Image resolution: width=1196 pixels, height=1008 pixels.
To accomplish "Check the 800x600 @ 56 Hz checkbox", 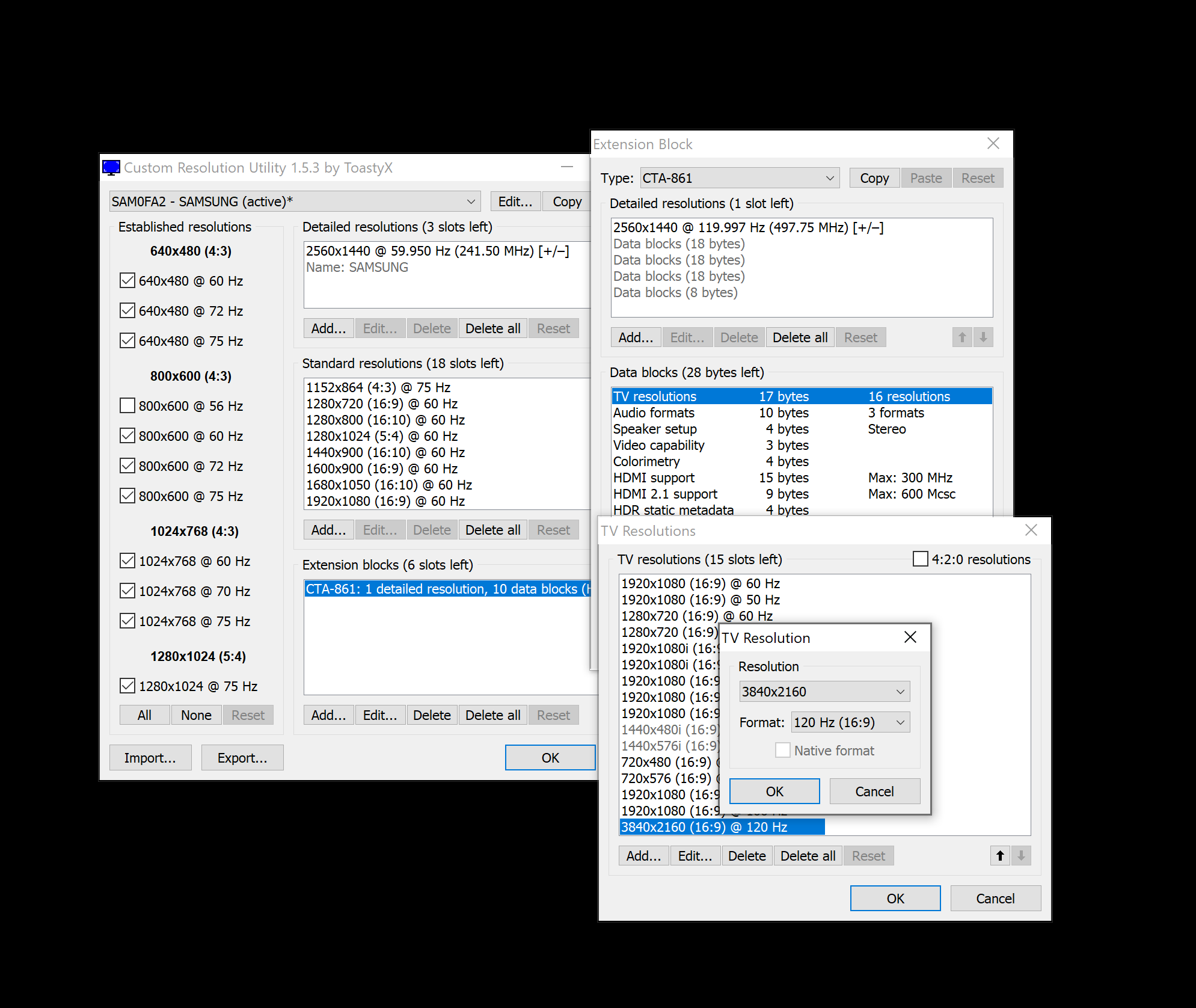I will pyautogui.click(x=127, y=406).
